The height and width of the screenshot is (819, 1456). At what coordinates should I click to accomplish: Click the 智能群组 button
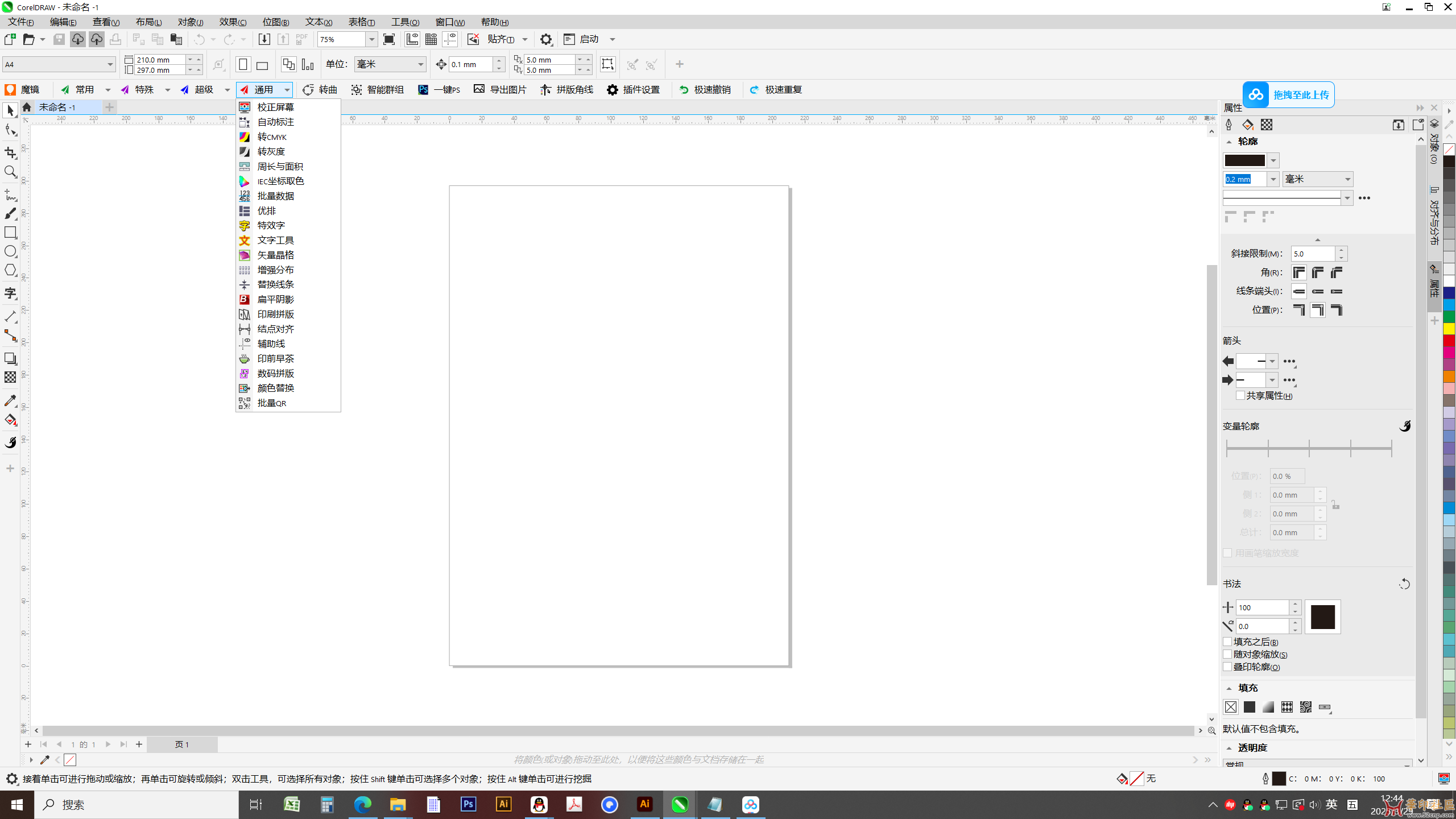point(378,89)
